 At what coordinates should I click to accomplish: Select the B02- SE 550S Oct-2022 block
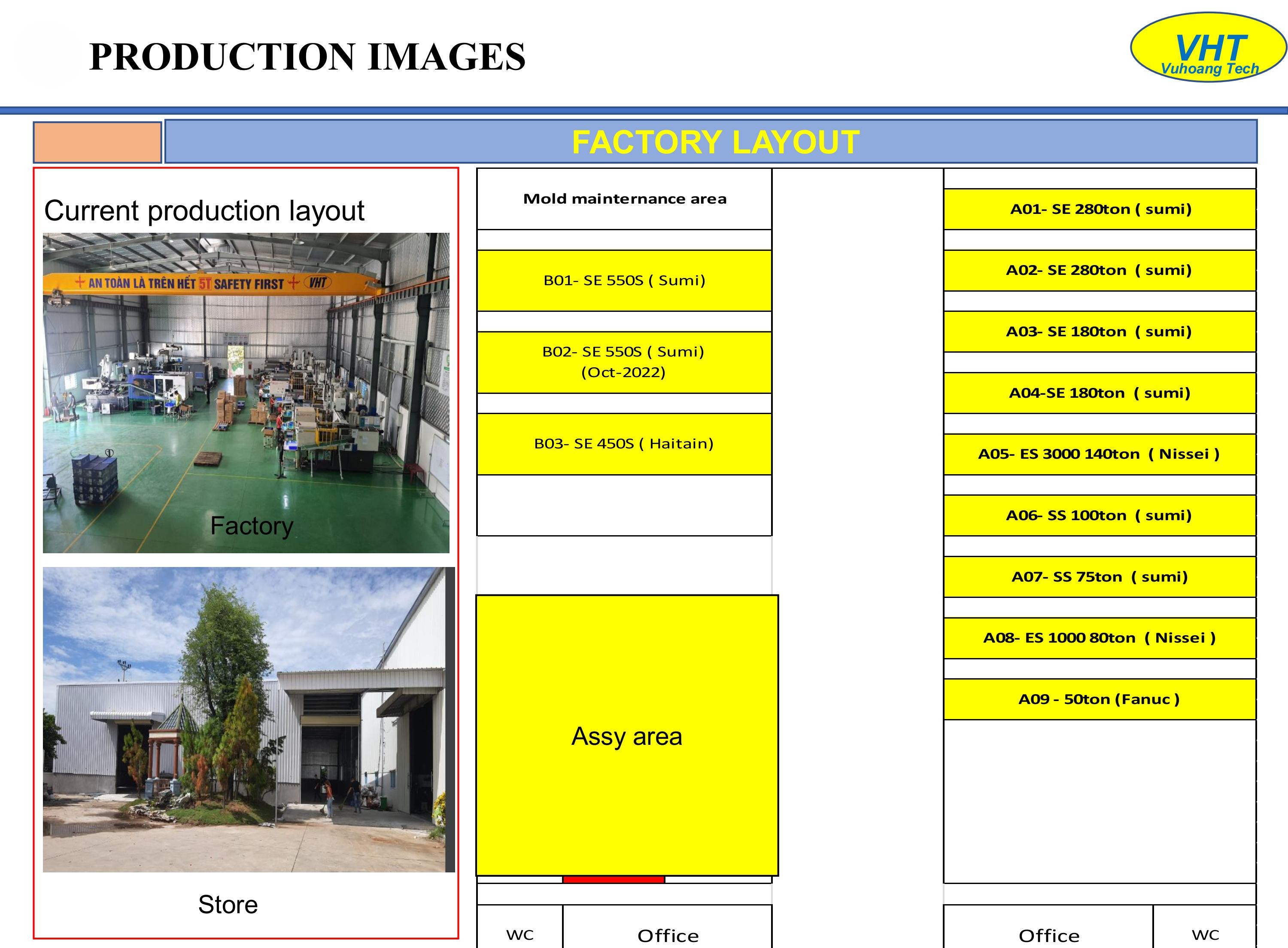[624, 362]
